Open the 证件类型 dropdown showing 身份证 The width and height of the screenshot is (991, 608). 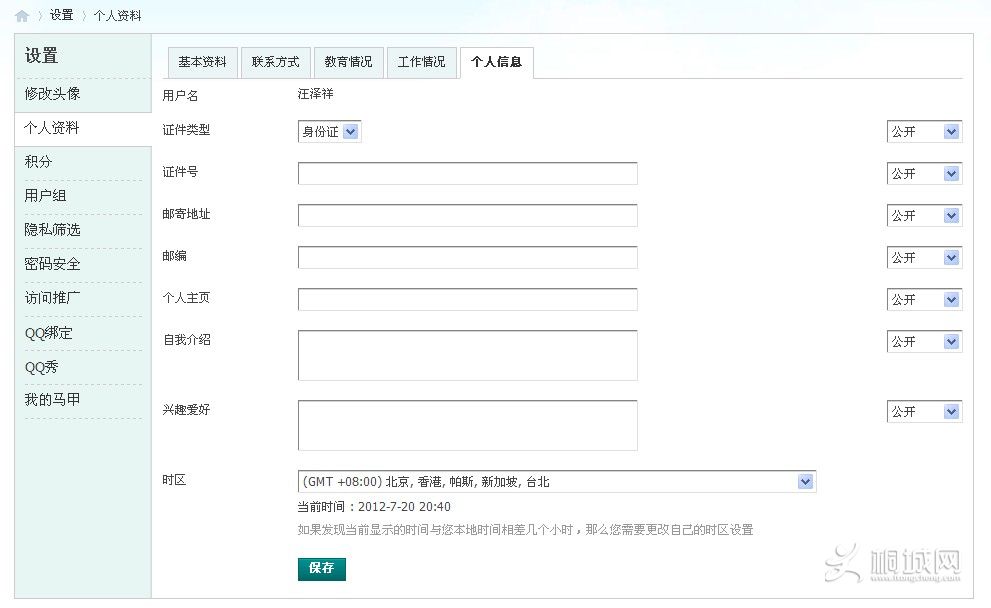(329, 131)
